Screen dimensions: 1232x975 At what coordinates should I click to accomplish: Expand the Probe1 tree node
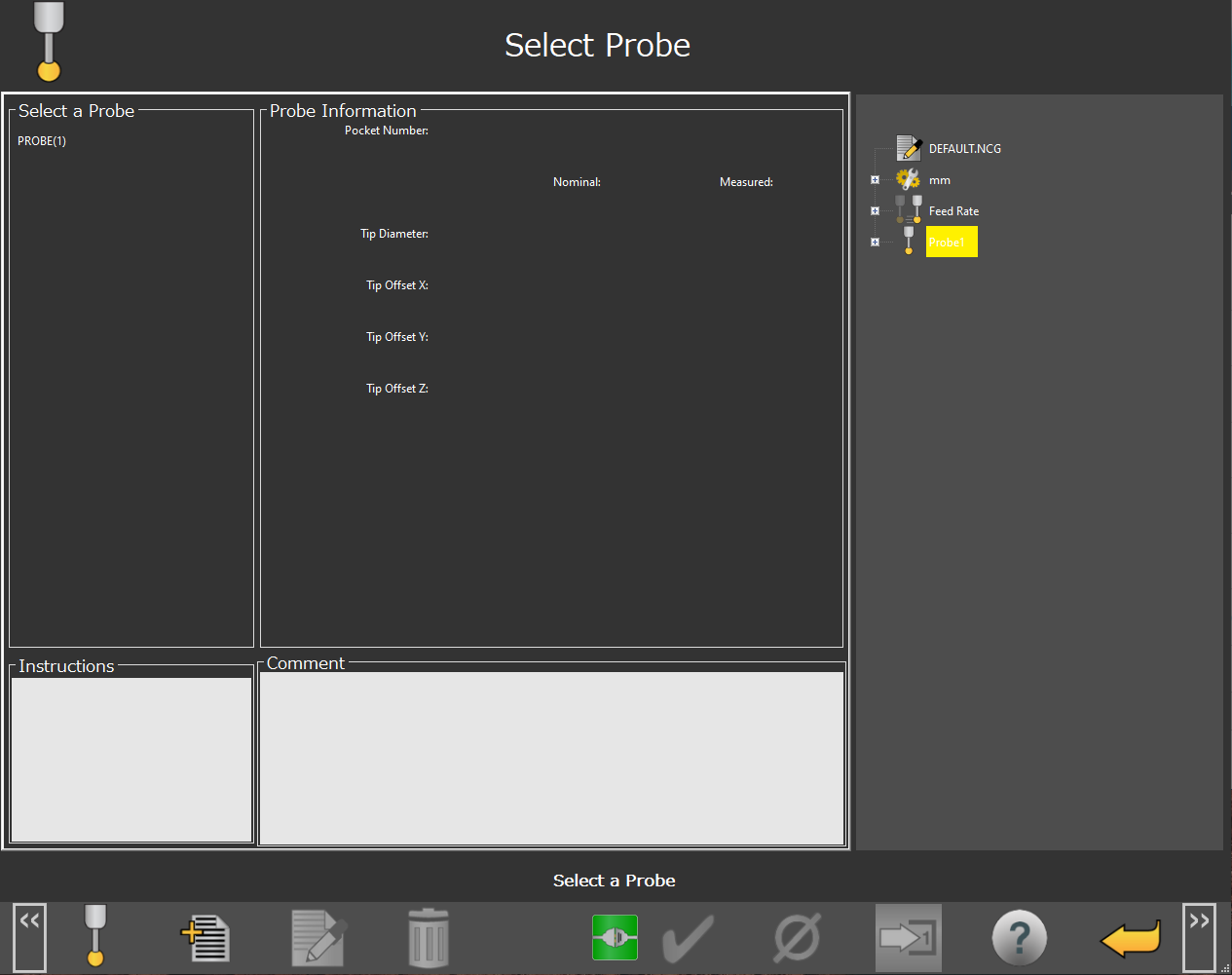point(875,243)
